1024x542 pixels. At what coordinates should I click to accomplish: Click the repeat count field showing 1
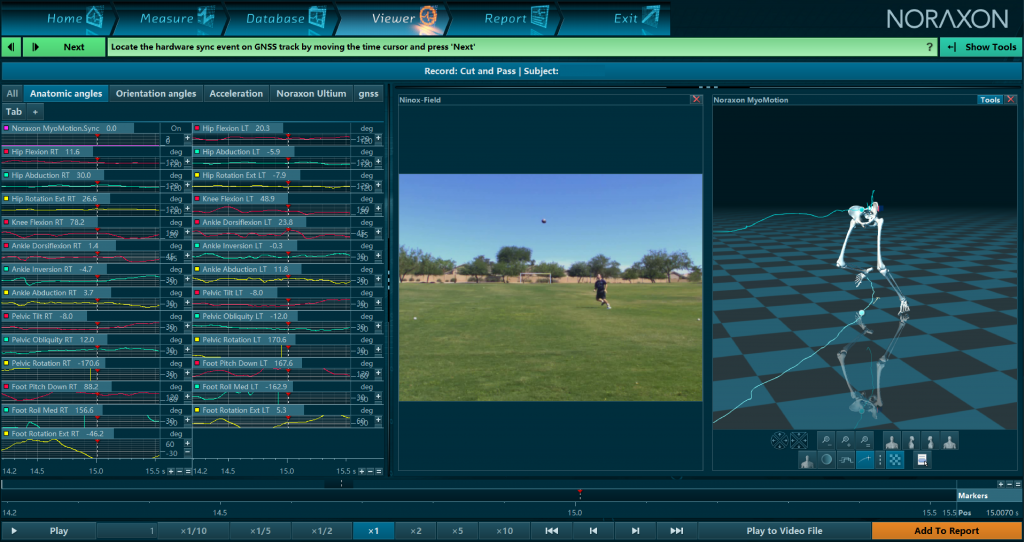click(x=127, y=531)
